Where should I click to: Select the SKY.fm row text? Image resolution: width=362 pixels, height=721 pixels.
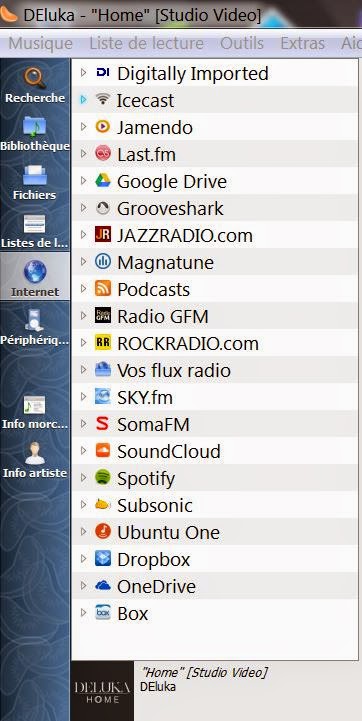click(145, 397)
